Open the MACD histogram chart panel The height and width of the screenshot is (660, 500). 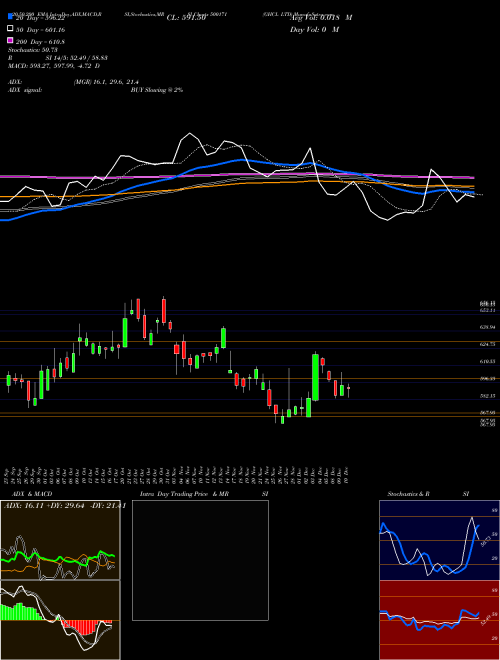[x=60, y=620]
